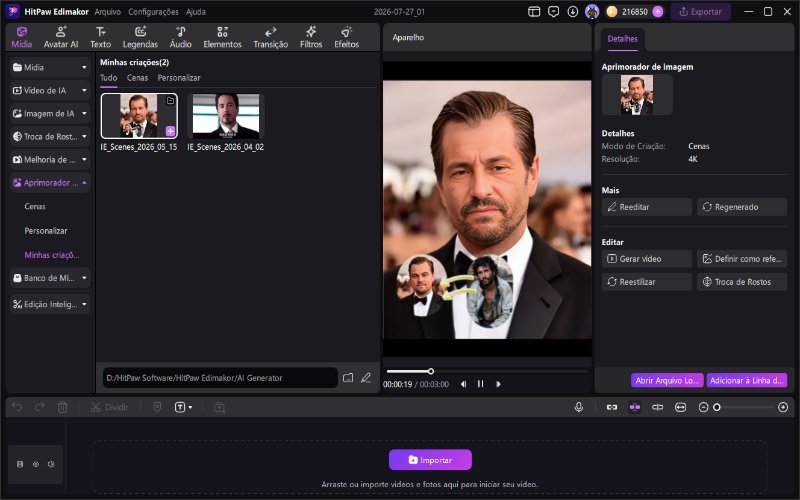This screenshot has width=800, height=500.
Task: Open the Elementos tool
Action: 222,37
